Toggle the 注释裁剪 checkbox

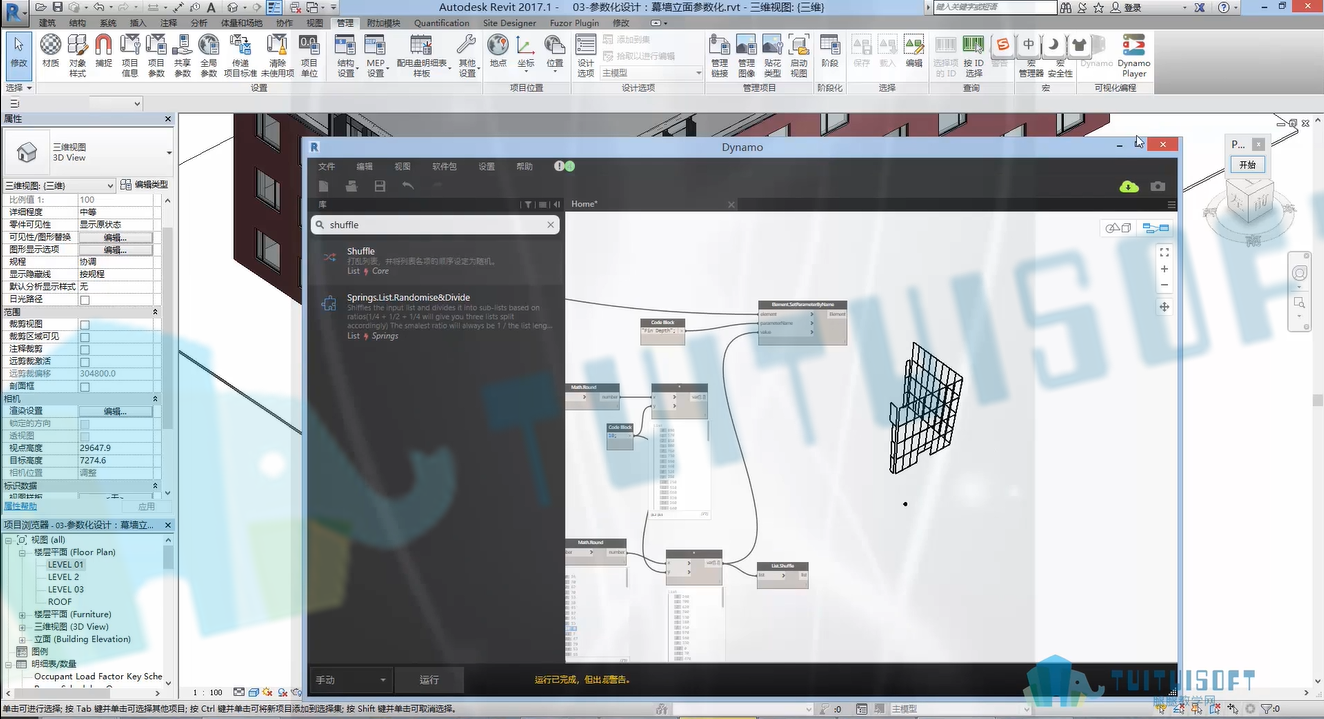[85, 349]
